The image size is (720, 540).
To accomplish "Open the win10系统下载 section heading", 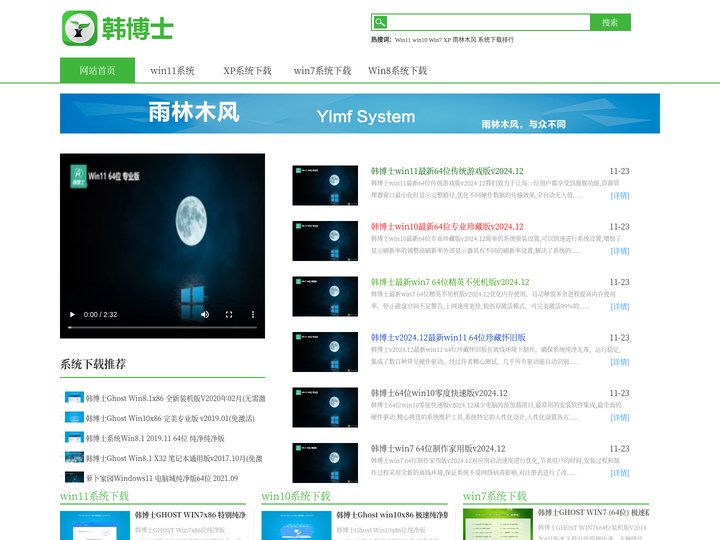I will tap(296, 496).
